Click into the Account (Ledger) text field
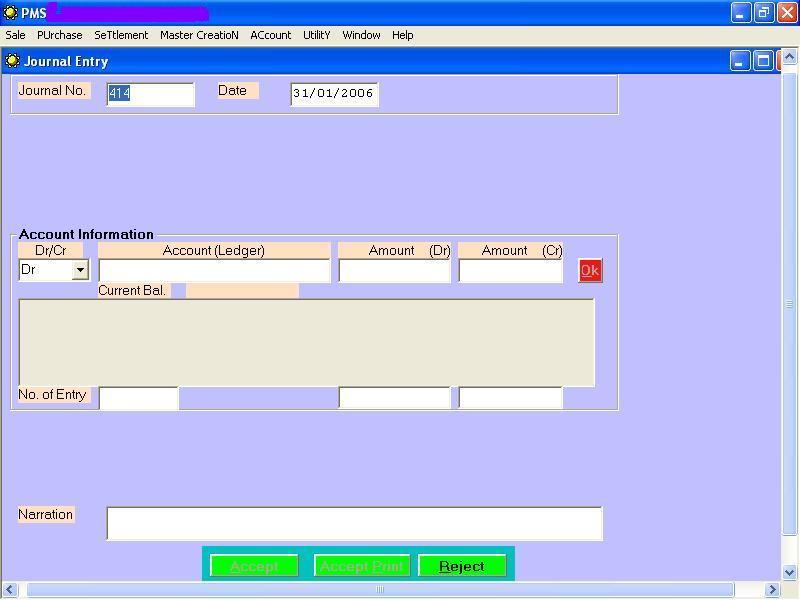Viewport: 800px width, 600px height. tap(214, 270)
